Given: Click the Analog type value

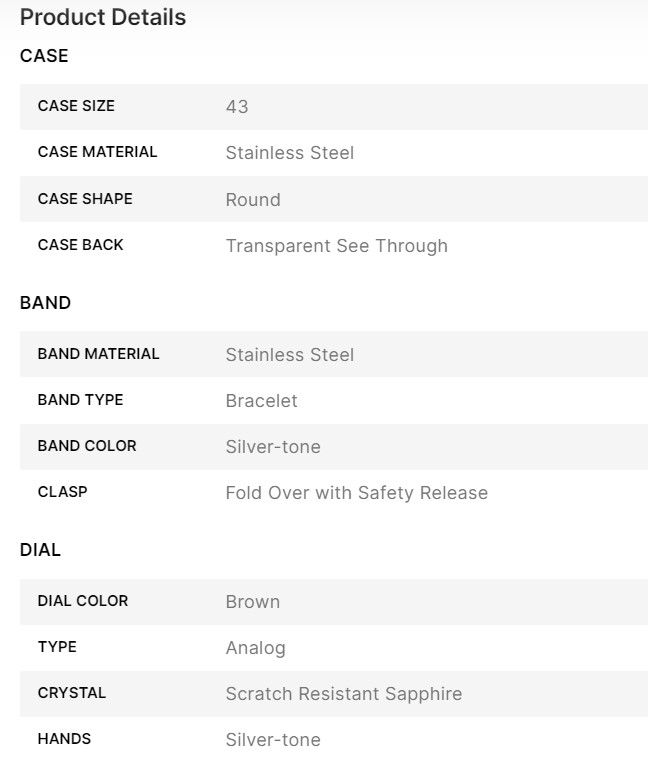Looking at the screenshot, I should (255, 648).
